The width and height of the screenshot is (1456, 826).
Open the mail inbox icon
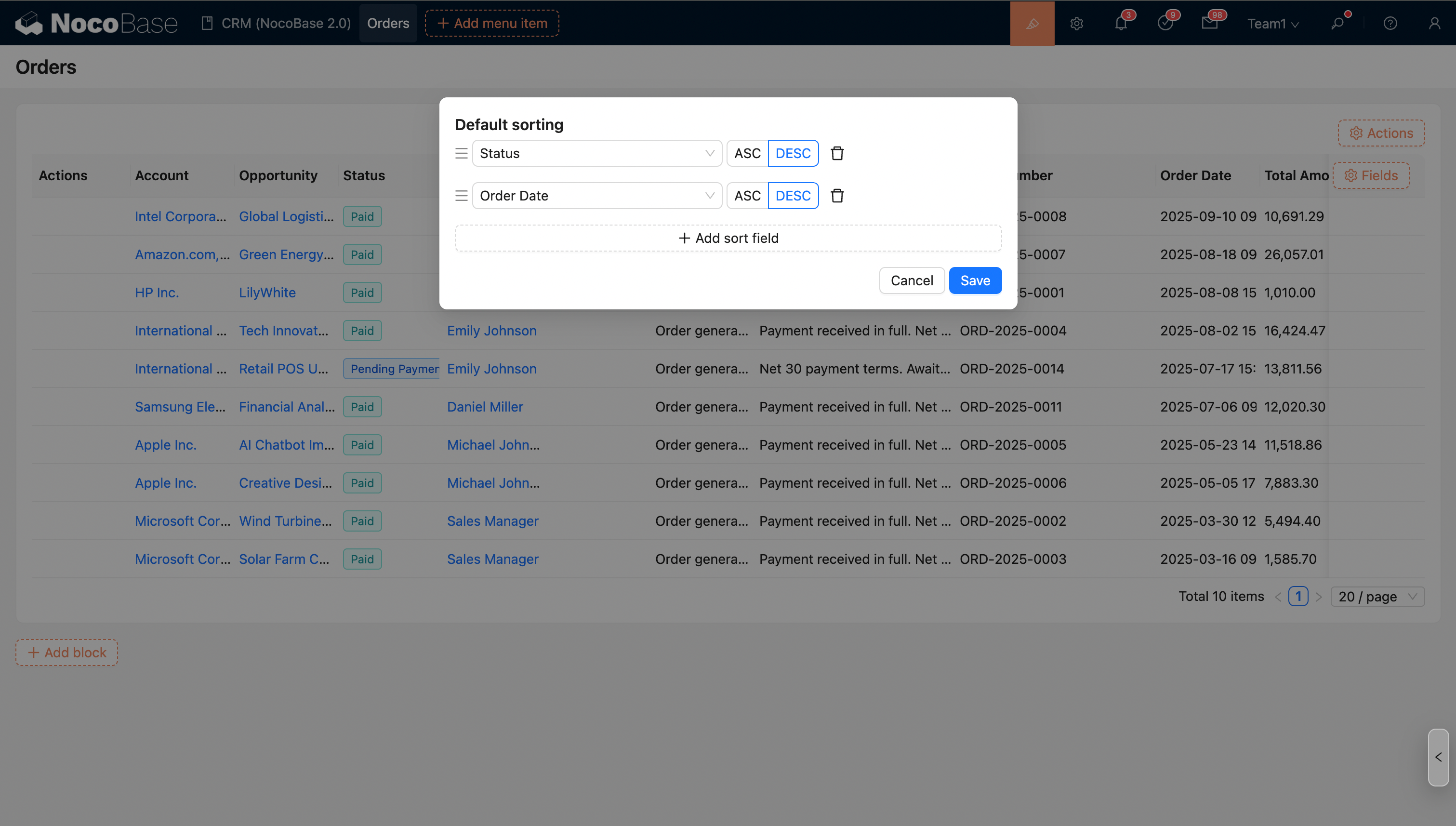coord(1209,23)
